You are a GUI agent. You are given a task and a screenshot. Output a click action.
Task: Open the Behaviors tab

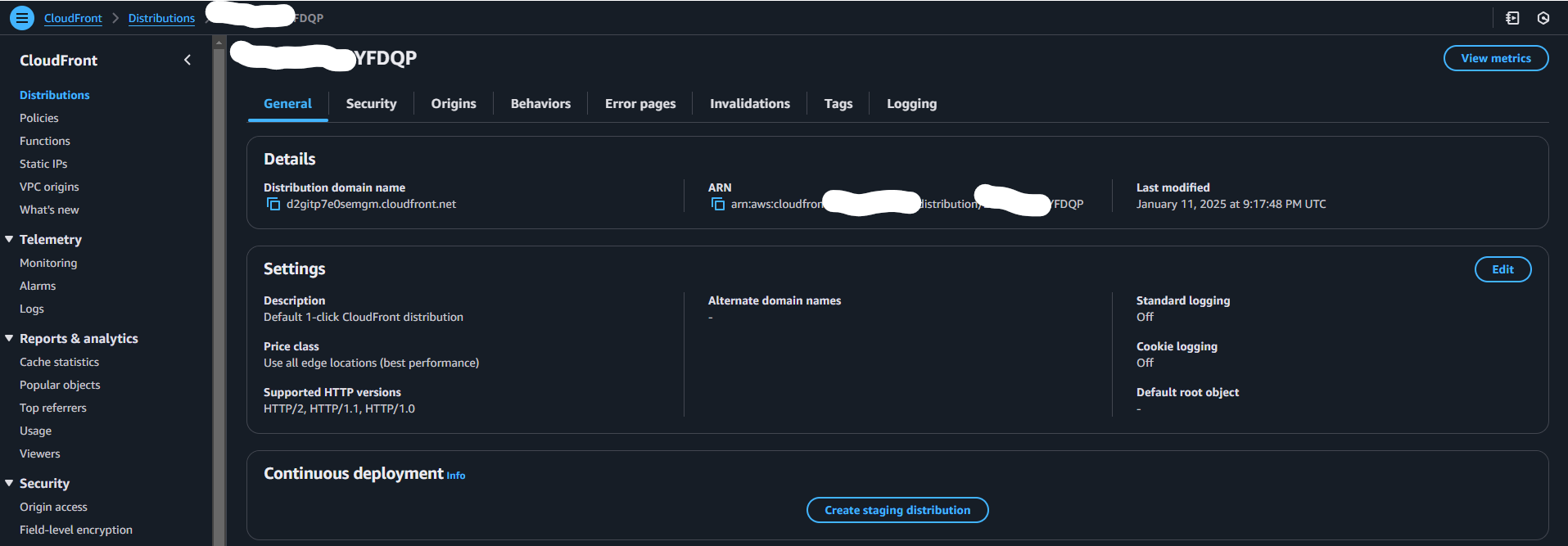(x=540, y=104)
